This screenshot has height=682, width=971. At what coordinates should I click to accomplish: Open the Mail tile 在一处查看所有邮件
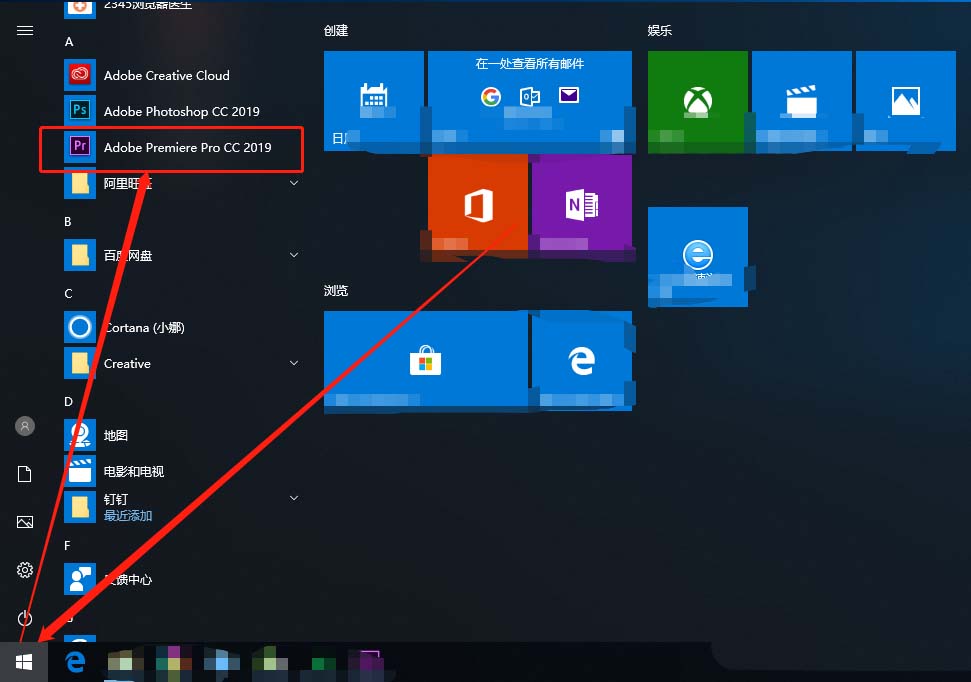[530, 101]
